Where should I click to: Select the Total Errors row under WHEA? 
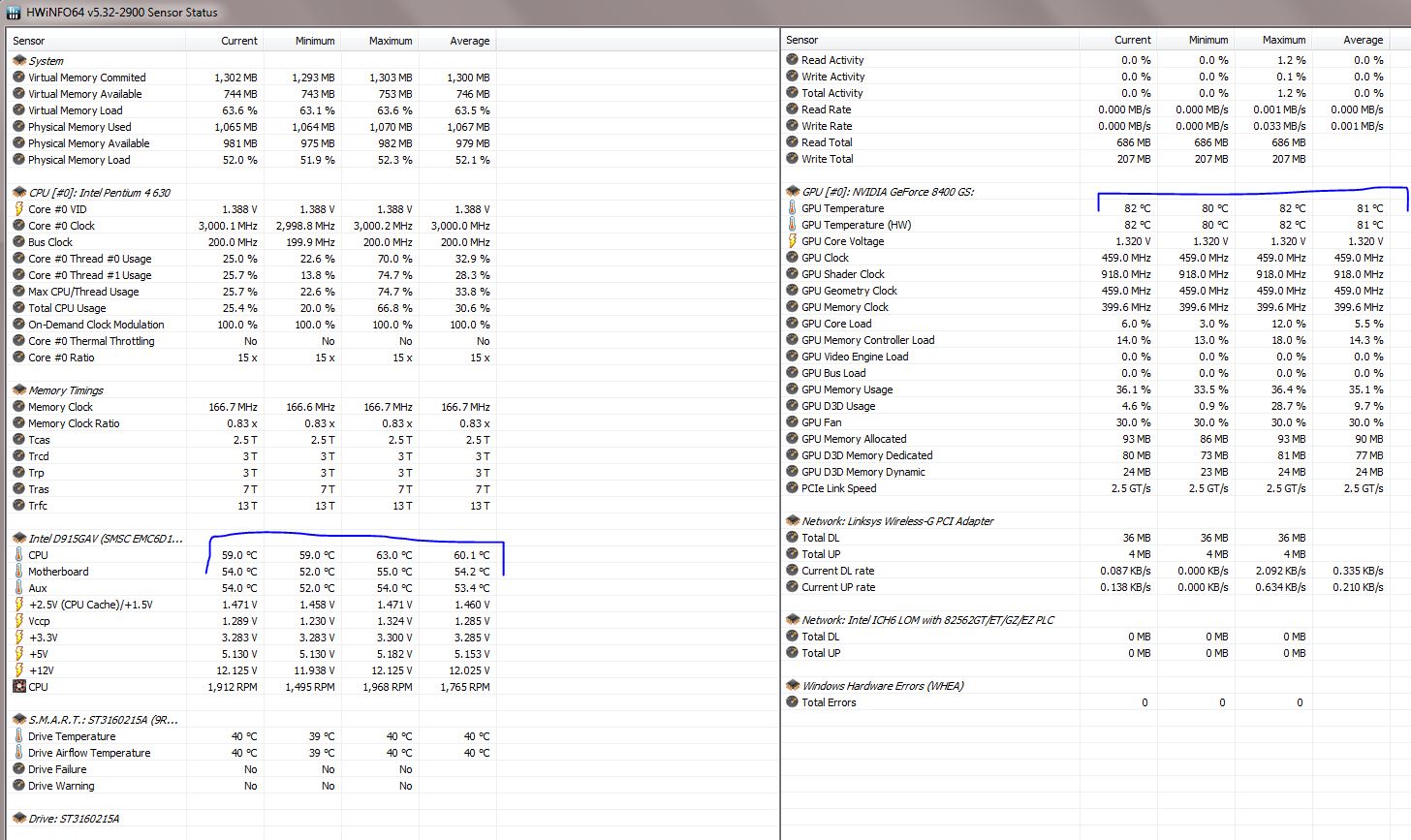click(829, 702)
